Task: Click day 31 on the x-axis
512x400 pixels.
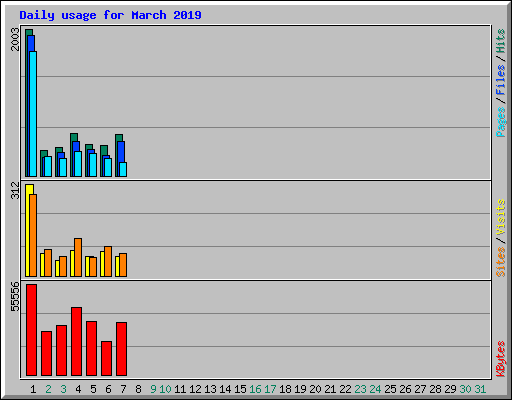Action: pyautogui.click(x=480, y=389)
